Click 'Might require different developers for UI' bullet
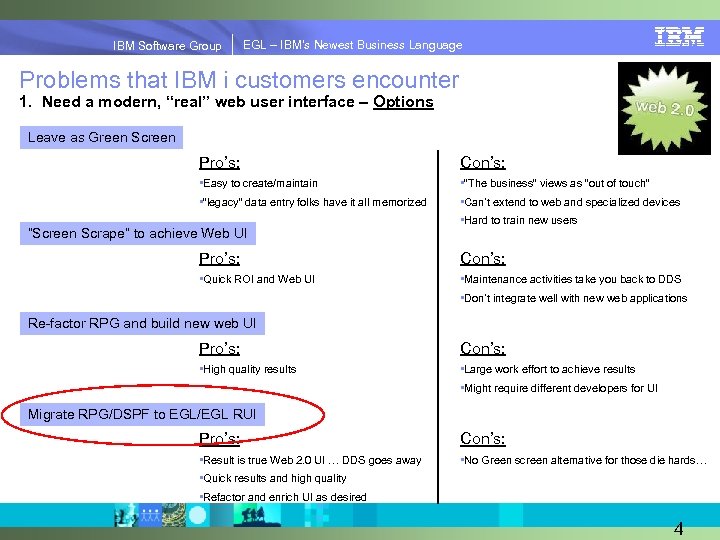 coord(560,388)
